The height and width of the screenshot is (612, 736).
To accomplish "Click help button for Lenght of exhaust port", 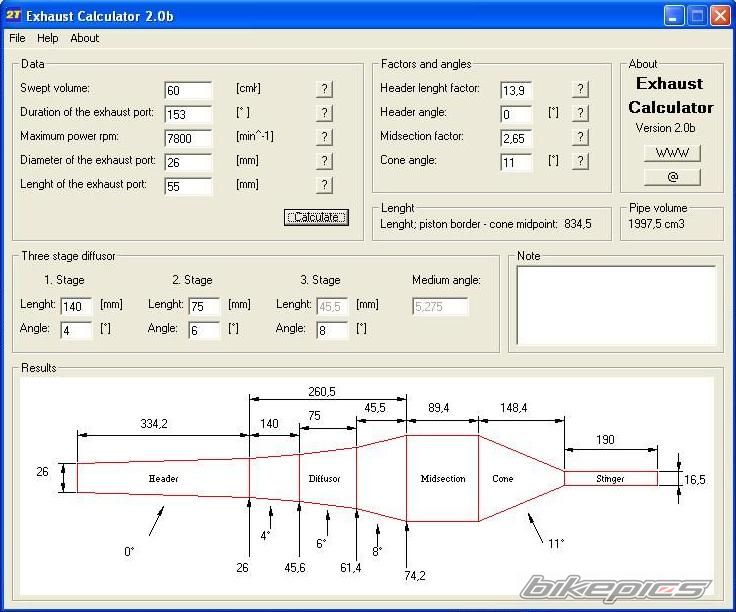I will click(324, 185).
